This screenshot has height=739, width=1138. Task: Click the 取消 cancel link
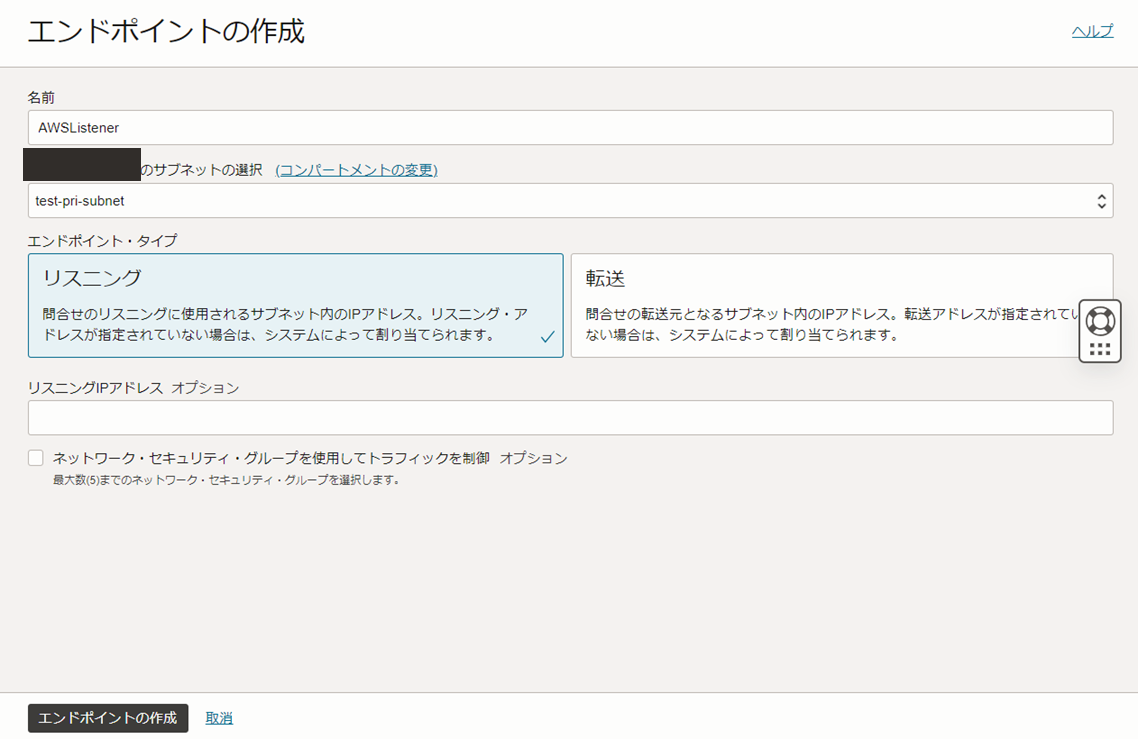(x=219, y=718)
